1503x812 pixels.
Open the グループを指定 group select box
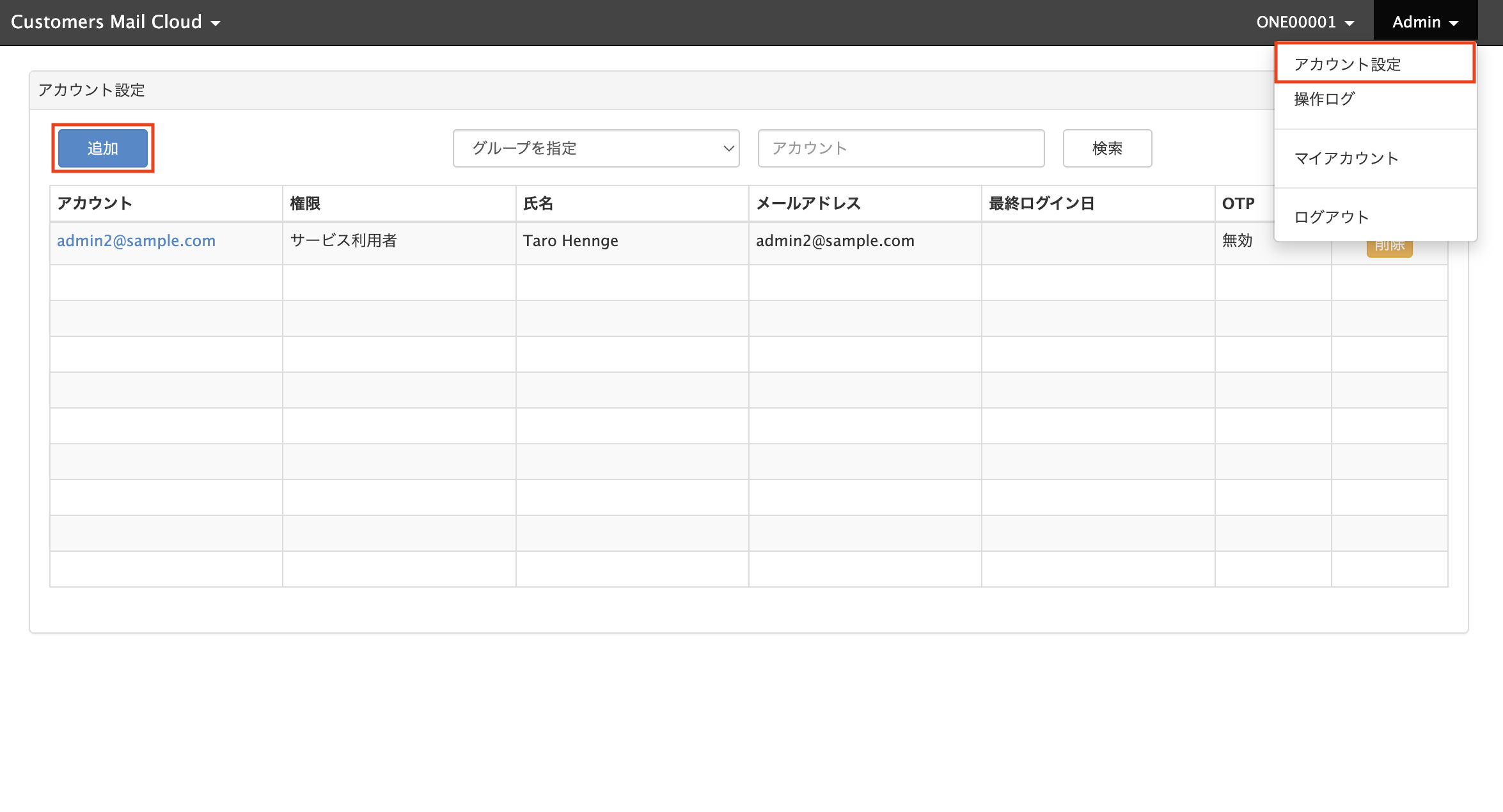click(x=596, y=148)
